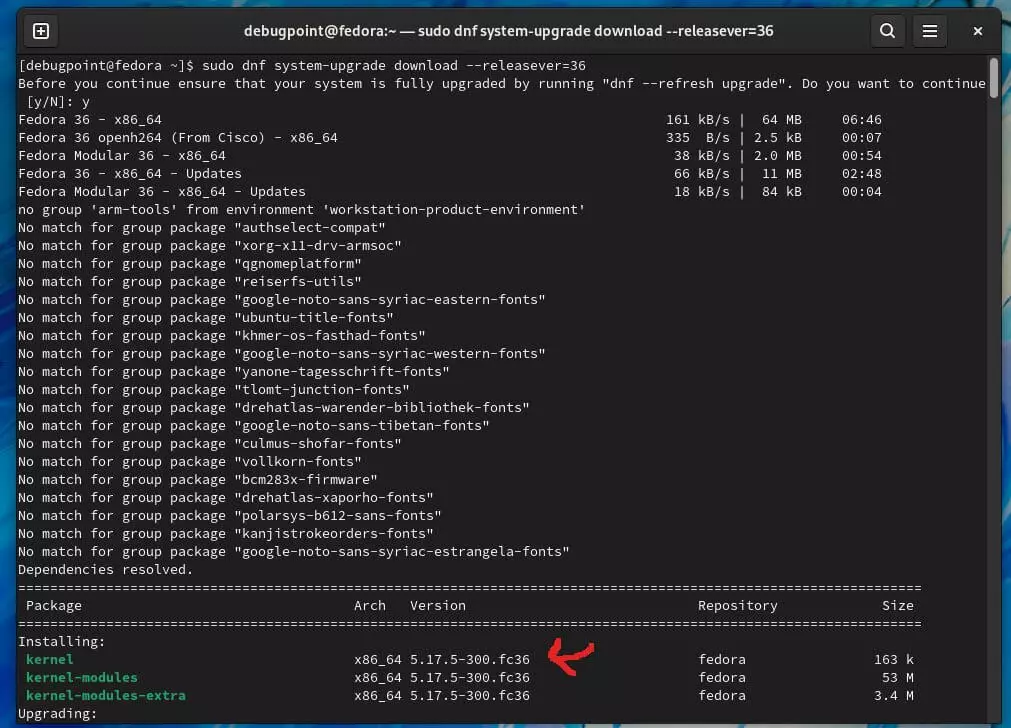Image resolution: width=1011 pixels, height=728 pixels.
Task: Click 'Dependencies resolved.' text
Action: click(105, 570)
